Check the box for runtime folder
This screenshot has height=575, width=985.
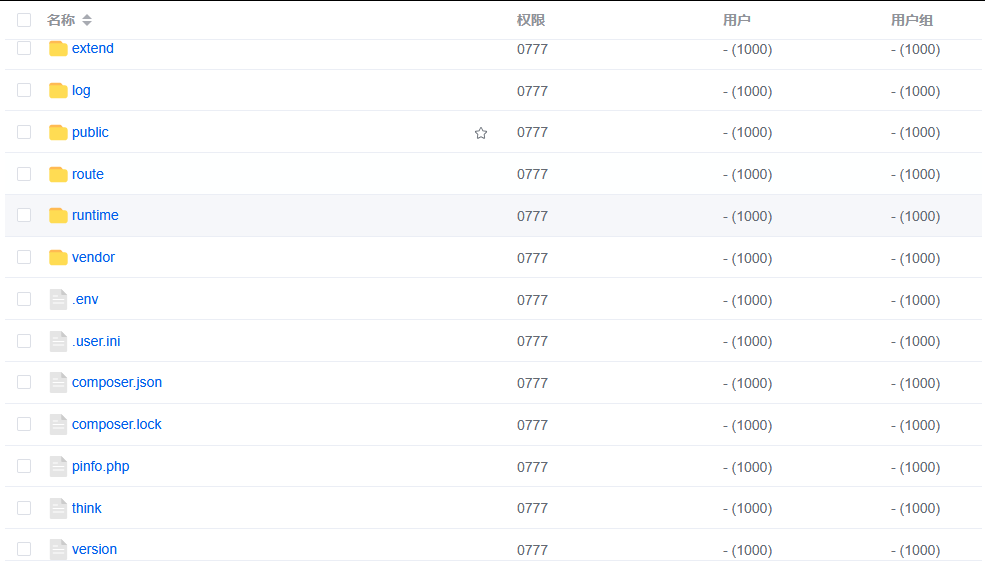coord(24,216)
